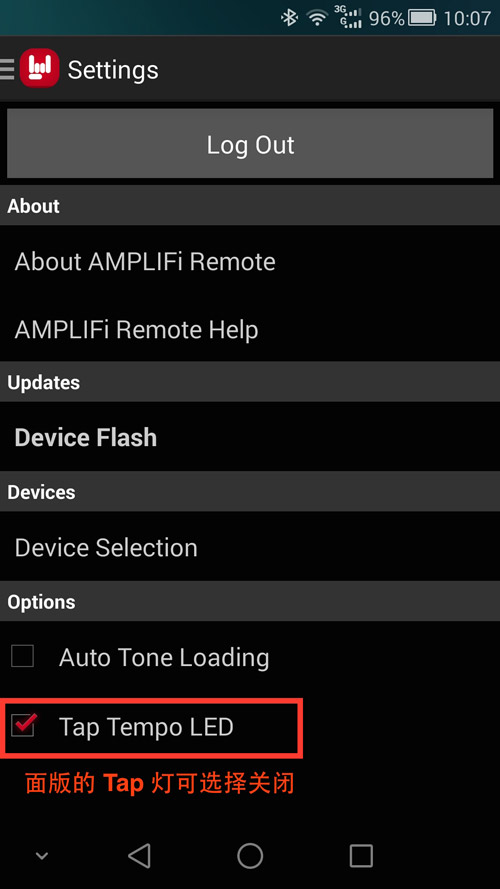Image resolution: width=500 pixels, height=889 pixels.
Task: Uncheck the Tap Tempo LED checkbox
Action: click(23, 725)
